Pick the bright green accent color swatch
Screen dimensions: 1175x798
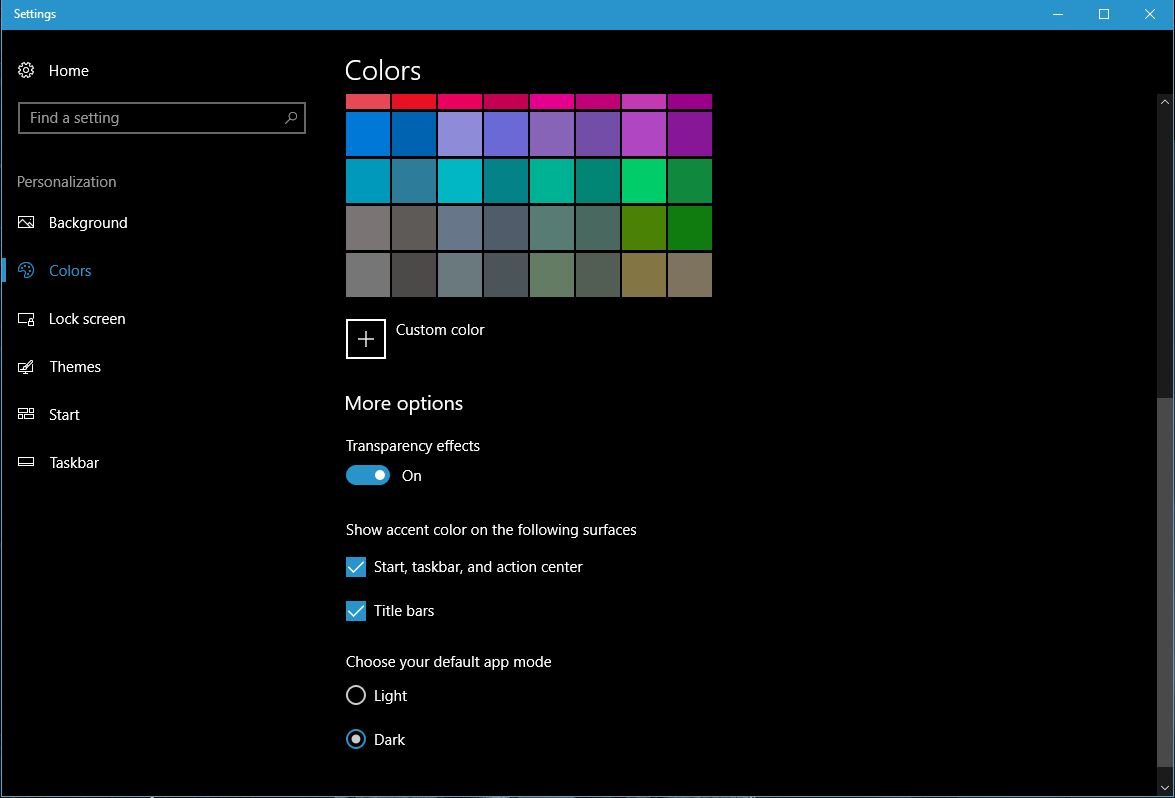pos(644,181)
